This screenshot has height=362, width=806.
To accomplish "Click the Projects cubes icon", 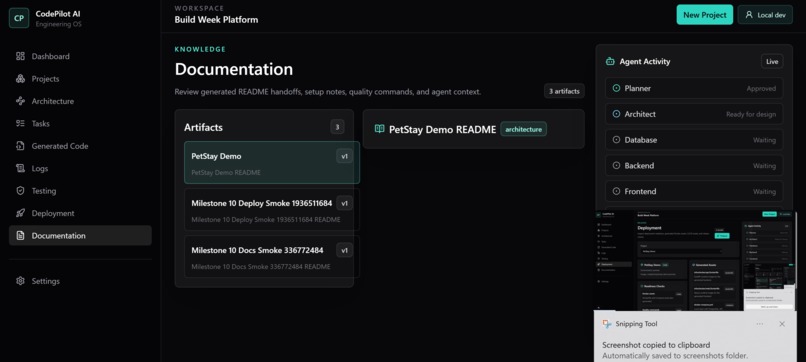I will click(x=20, y=79).
